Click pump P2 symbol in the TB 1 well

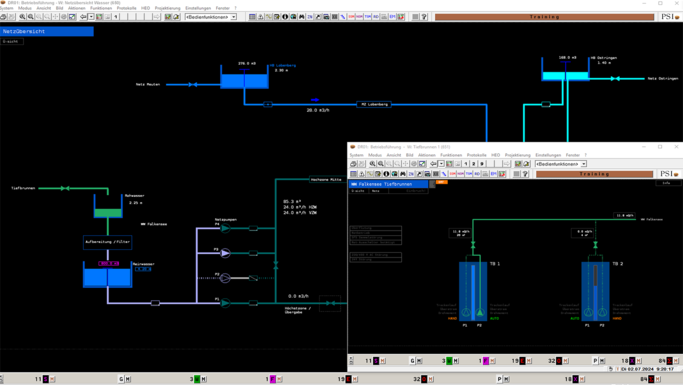tap(480, 312)
